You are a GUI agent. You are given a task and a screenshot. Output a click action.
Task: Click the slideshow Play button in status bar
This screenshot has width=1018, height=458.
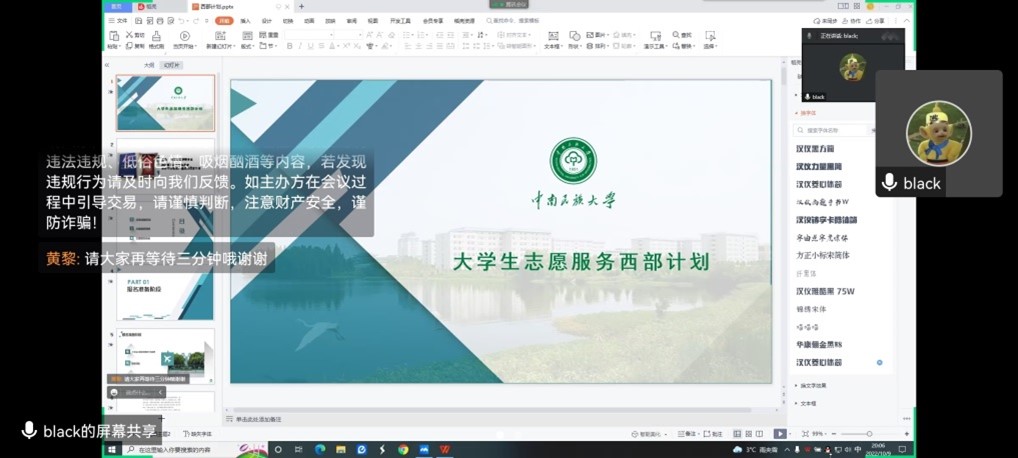(780, 433)
